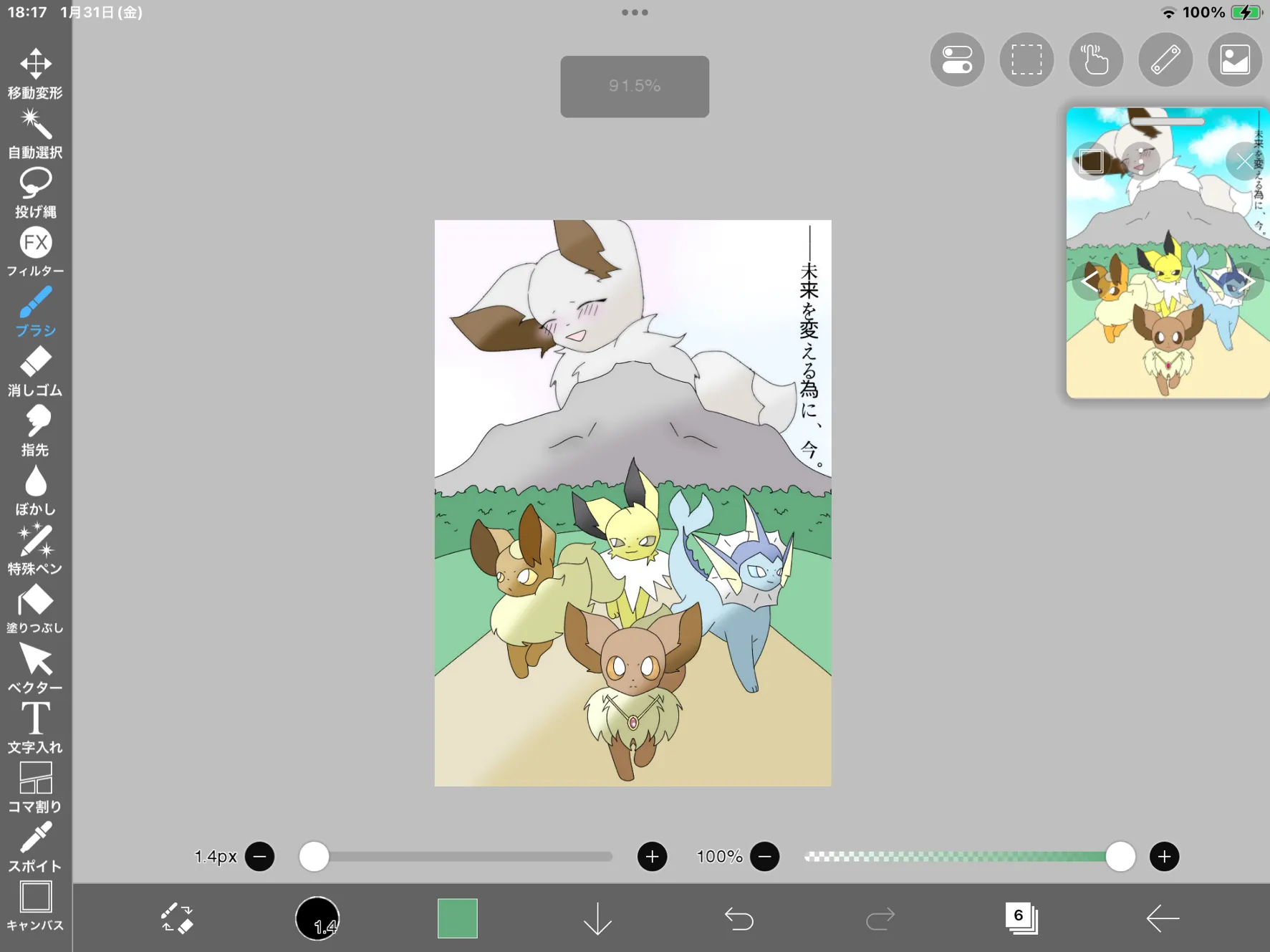Select the ぼかし blur tool
This screenshot has height=952, width=1270.
(x=35, y=491)
